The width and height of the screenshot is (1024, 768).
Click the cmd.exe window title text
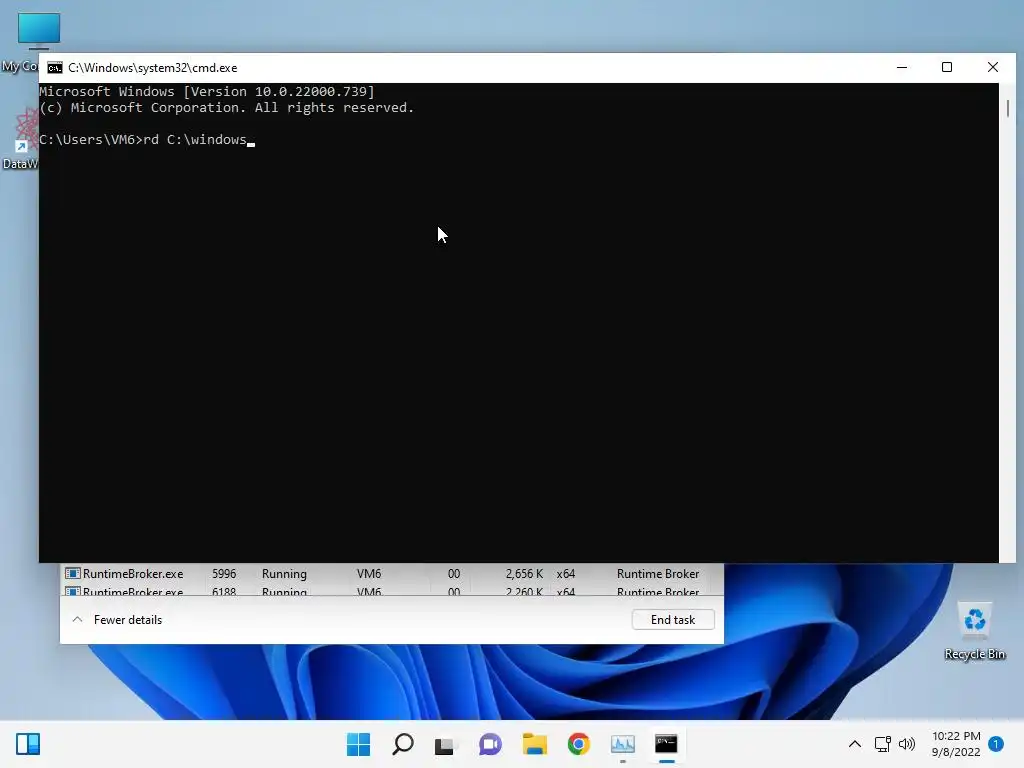pyautogui.click(x=153, y=68)
